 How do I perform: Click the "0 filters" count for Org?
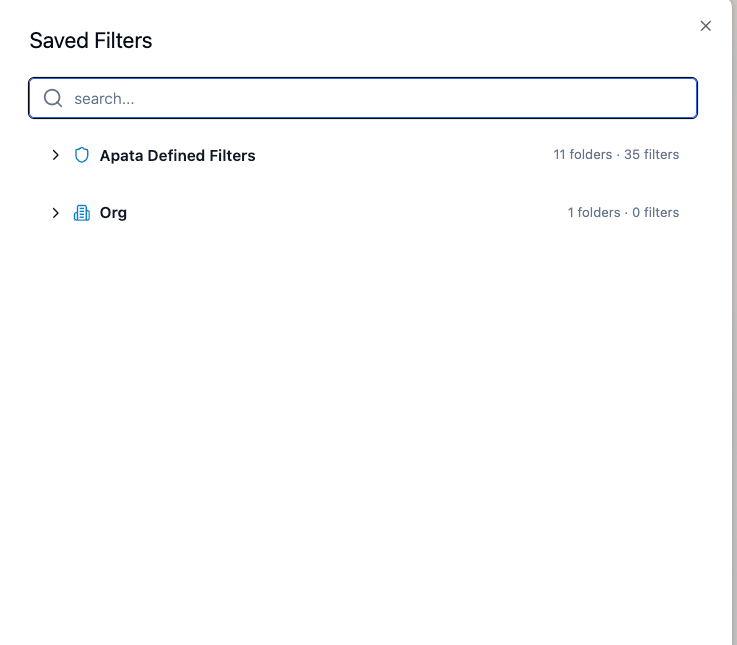pos(656,212)
